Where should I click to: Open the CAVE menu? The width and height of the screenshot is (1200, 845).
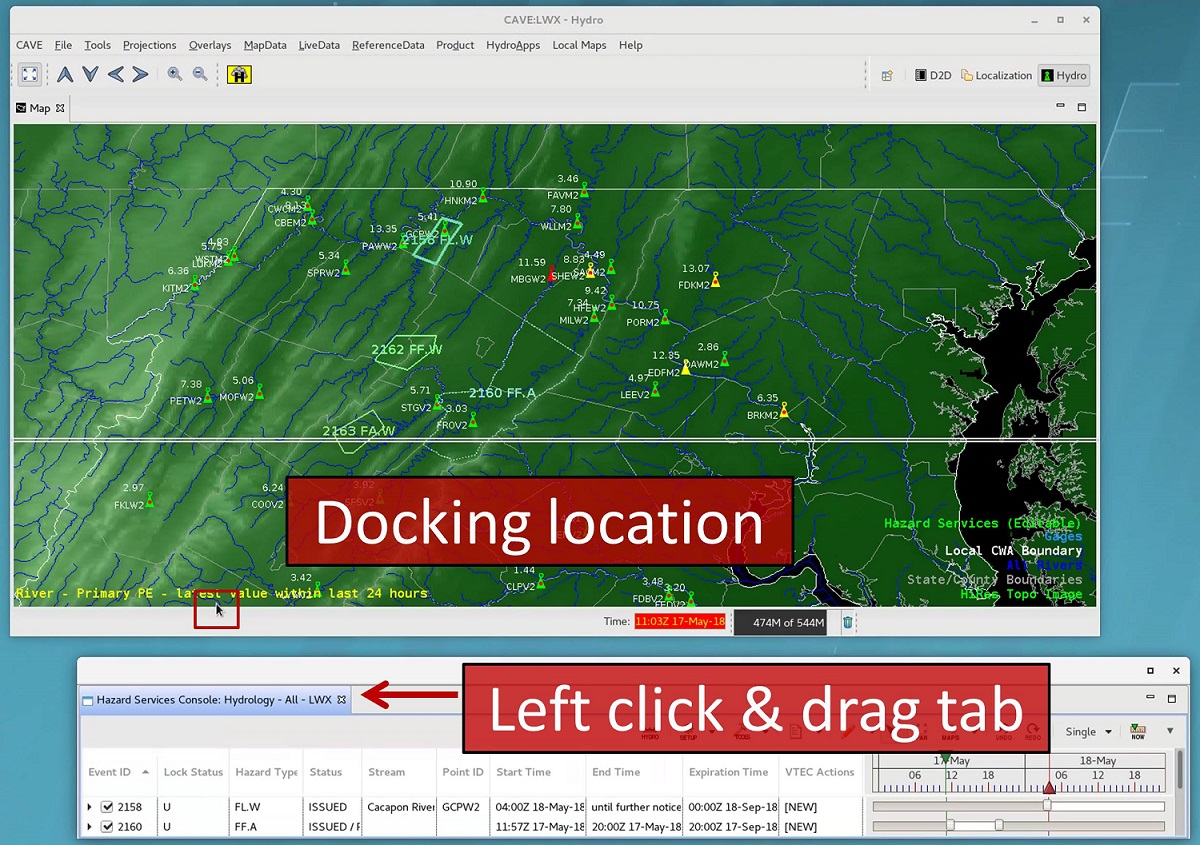pyautogui.click(x=29, y=45)
